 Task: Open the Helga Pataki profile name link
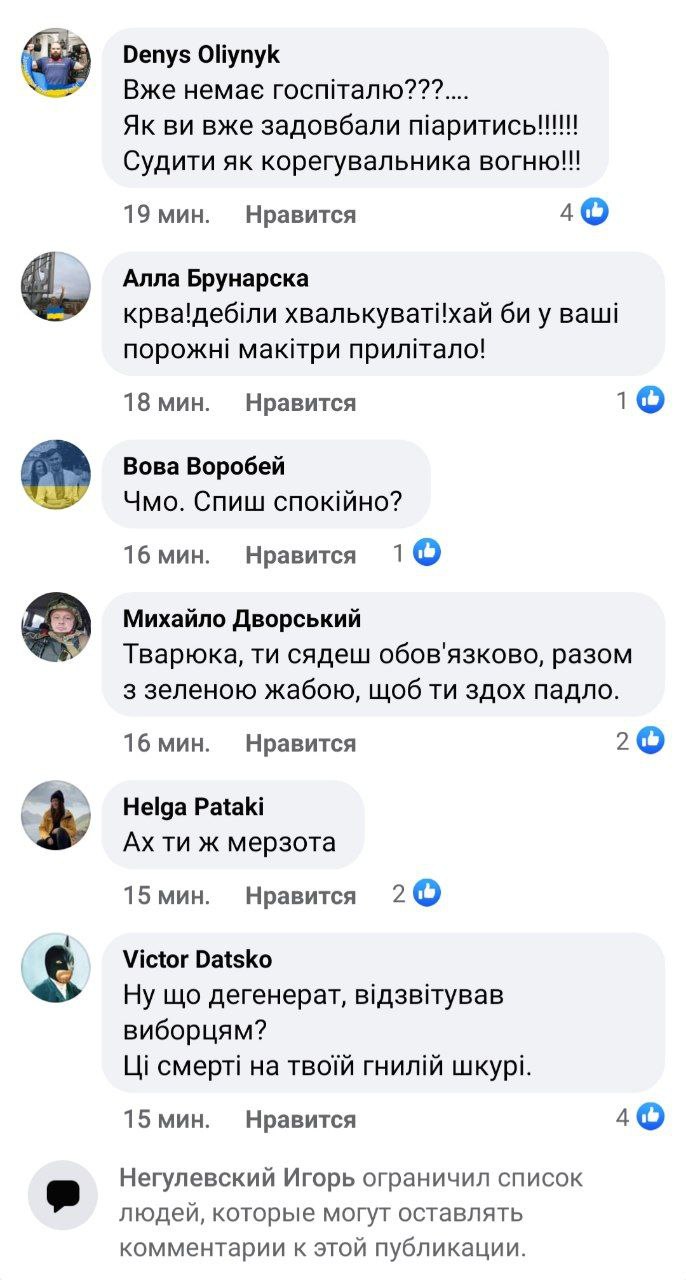(193, 807)
